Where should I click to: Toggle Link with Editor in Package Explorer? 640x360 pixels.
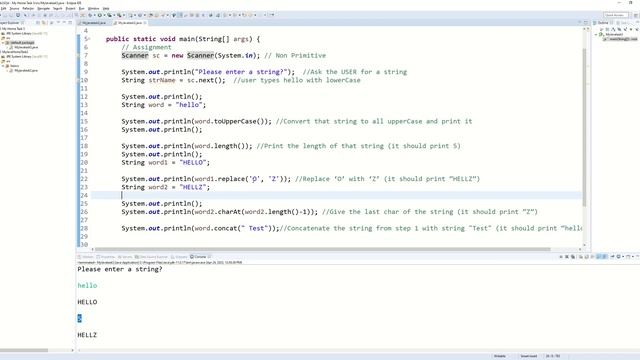[44, 23]
